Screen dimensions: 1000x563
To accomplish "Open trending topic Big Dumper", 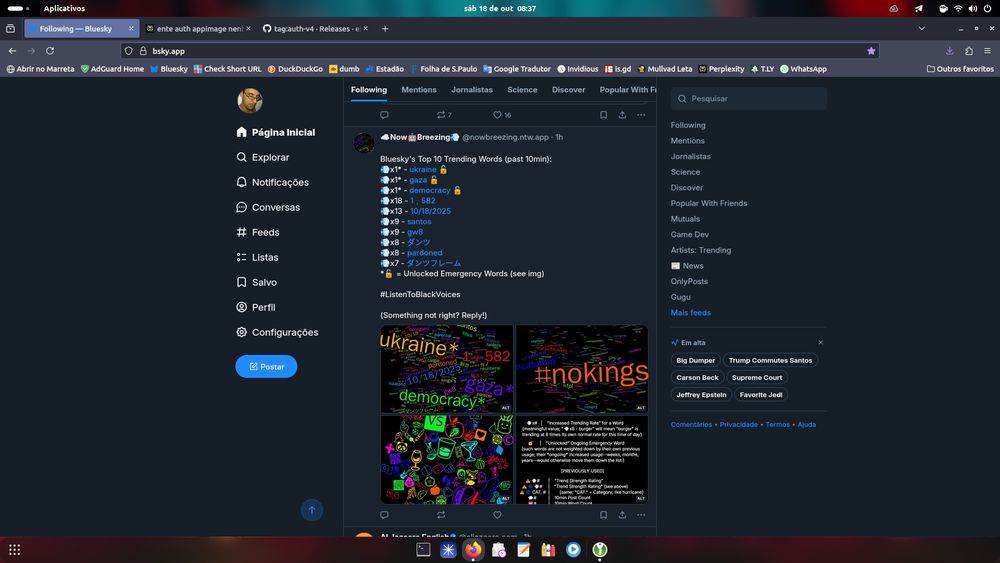I will click(696, 360).
